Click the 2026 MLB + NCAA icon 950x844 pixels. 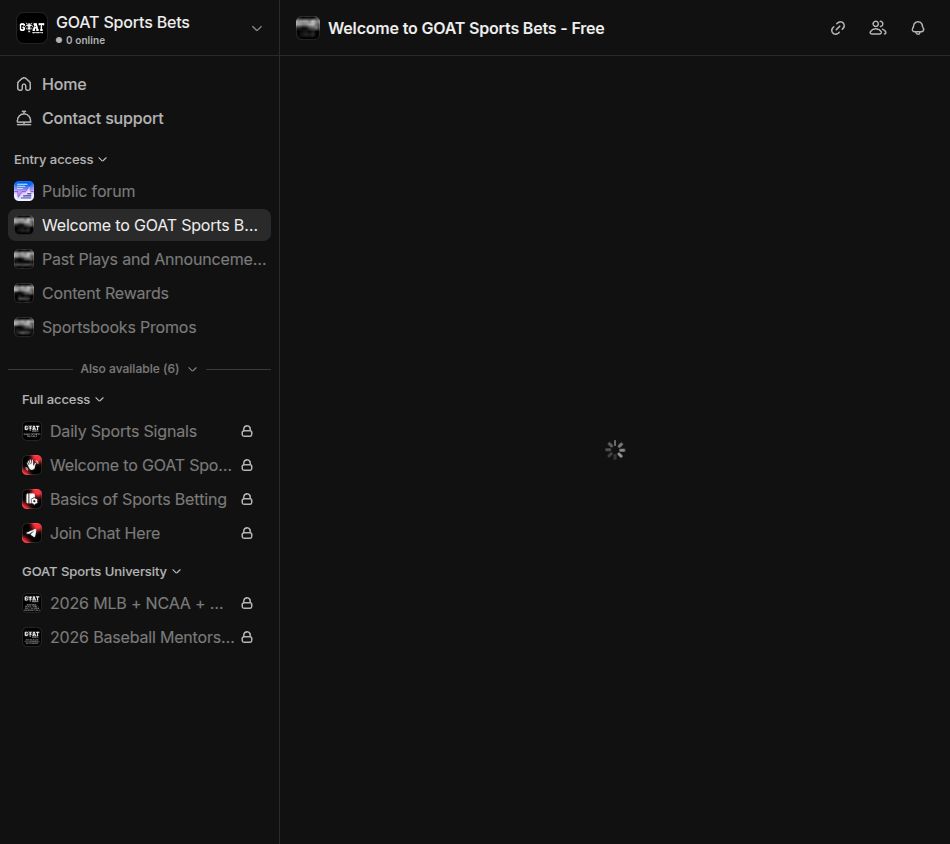point(32,603)
